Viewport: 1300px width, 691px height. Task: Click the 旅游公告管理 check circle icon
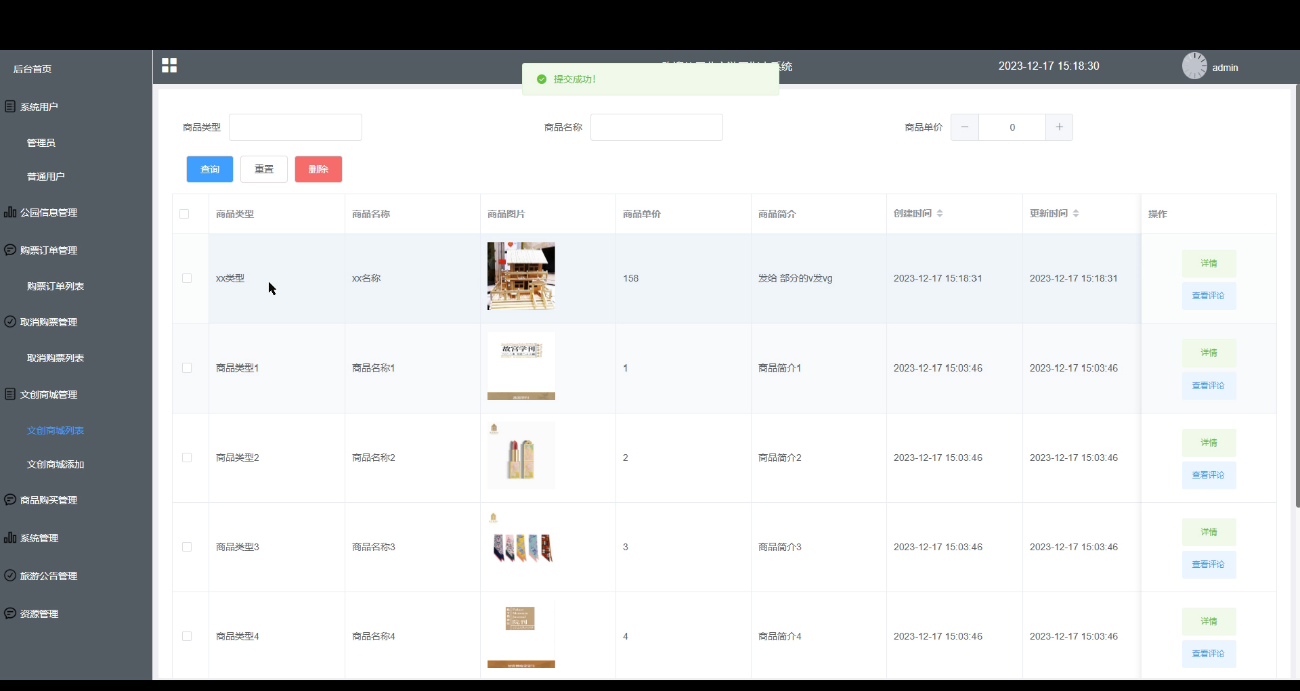pos(10,576)
